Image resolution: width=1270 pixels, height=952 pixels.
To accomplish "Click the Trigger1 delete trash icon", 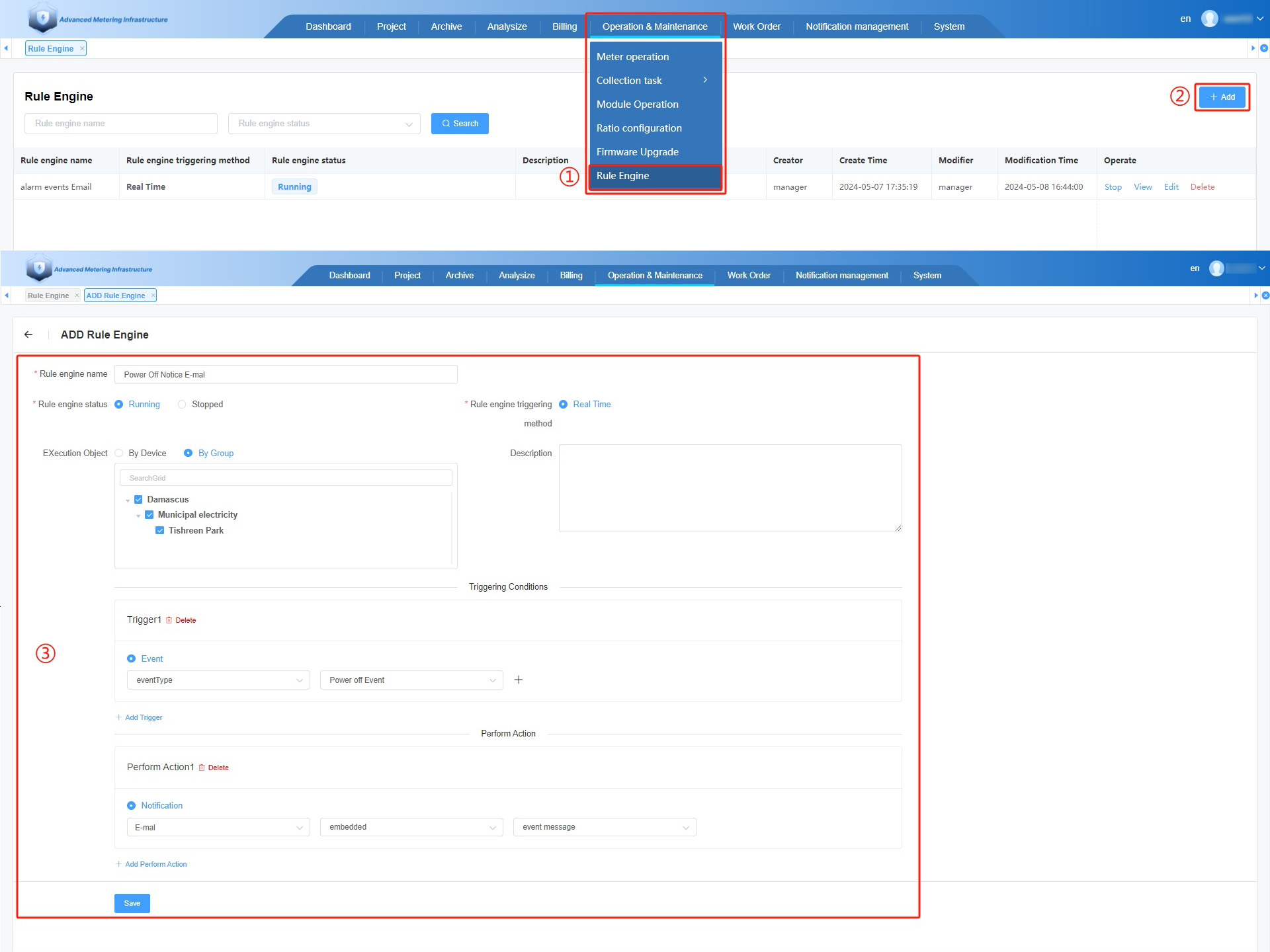I will tap(169, 620).
